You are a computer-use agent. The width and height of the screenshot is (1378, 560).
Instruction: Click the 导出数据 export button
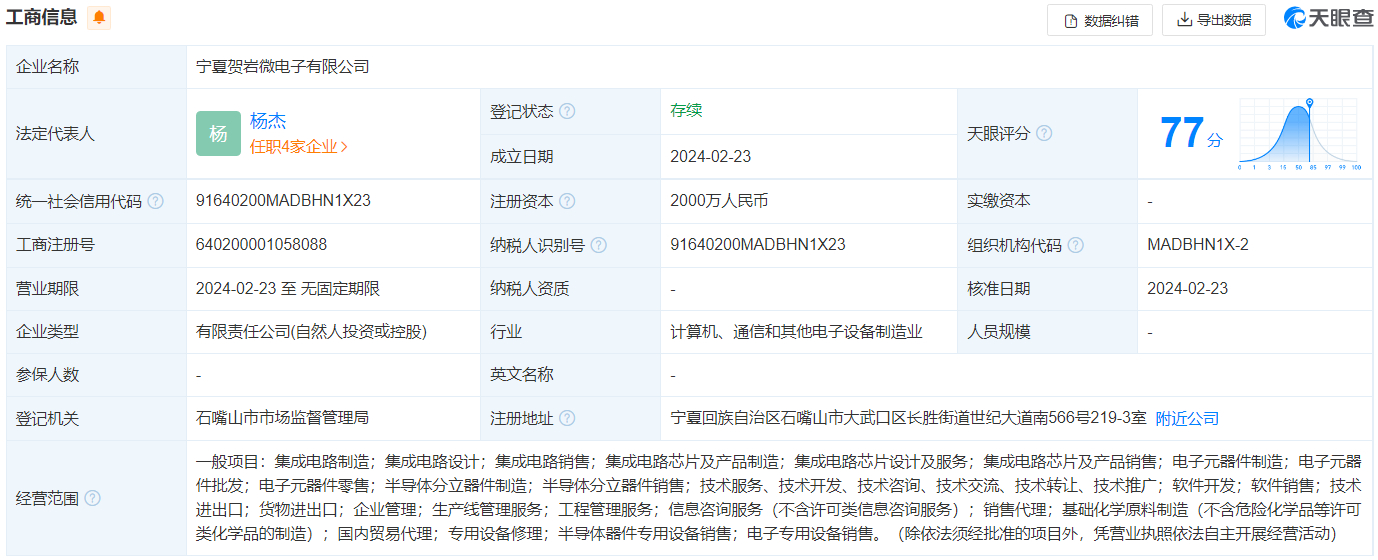click(1213, 20)
